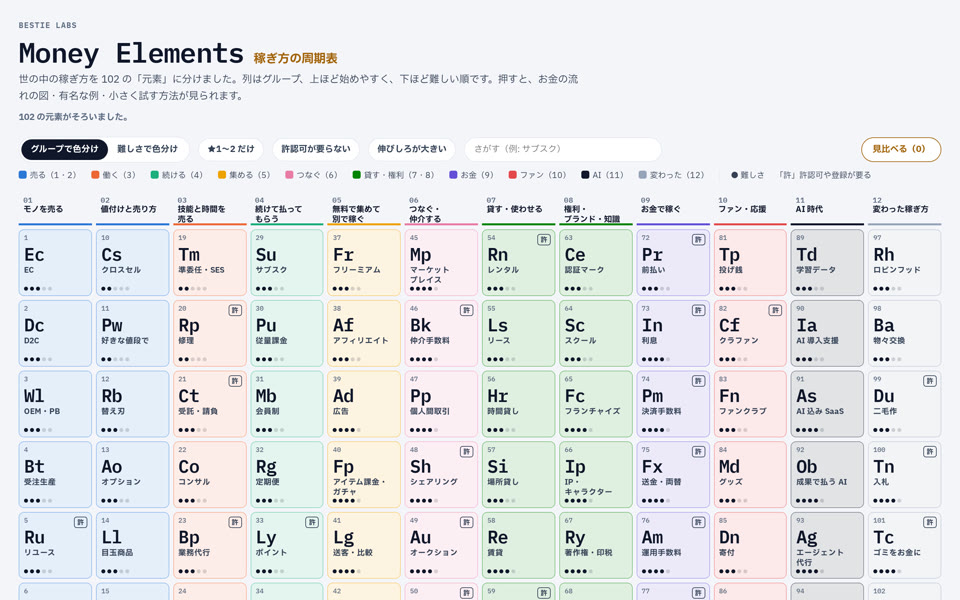
Task: Click orange 働く (3) legend swatch
Action: pyautogui.click(x=95, y=175)
